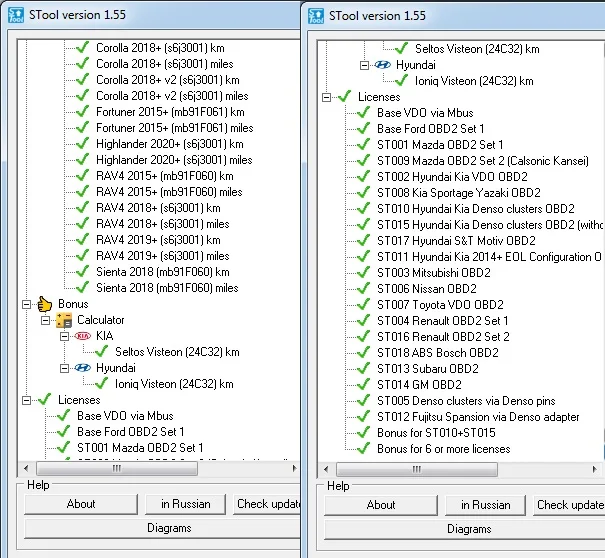Viewport: 605px width, 558px height.
Task: Select RAV4 2015+ (mb91F060) km
Action: tap(165, 176)
